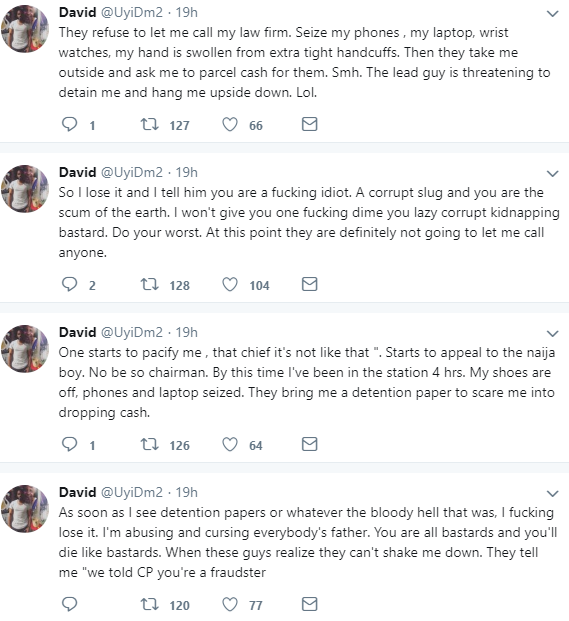This screenshot has width=569, height=621.
Task: Send the first tweet via direct message
Action: coord(309,124)
